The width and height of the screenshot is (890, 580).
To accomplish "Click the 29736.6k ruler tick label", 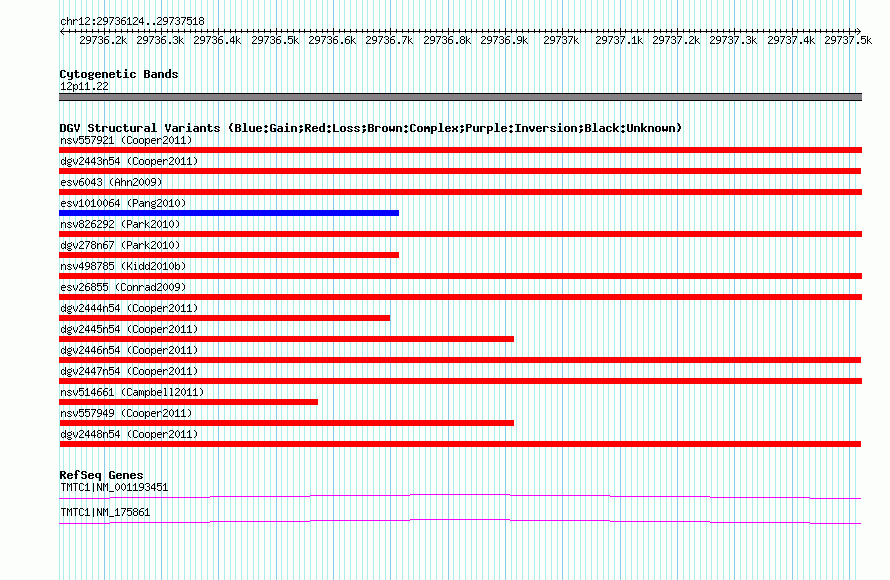I will coord(332,40).
